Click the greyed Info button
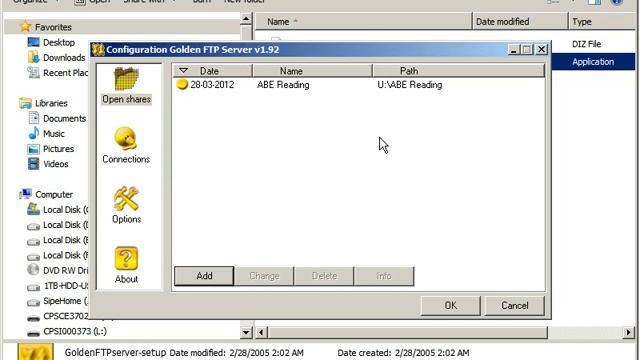640x360 pixels. coord(384,276)
